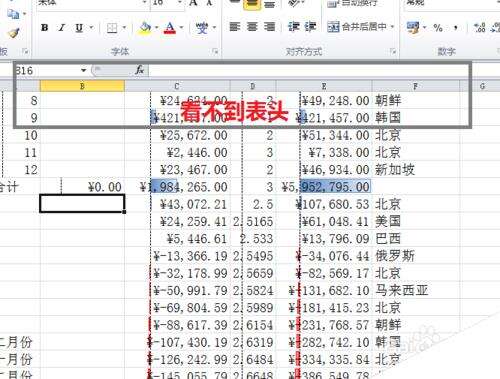500x379 pixels.
Task: Select column D header
Action: coord(253,86)
